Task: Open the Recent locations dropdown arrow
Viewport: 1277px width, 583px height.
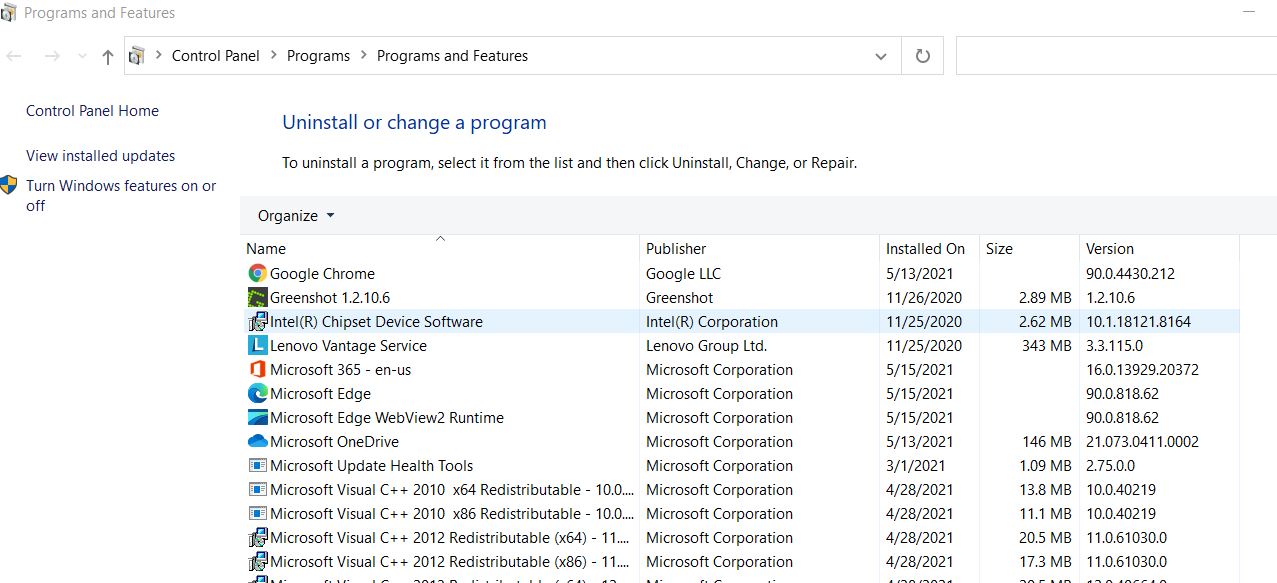Action: (82, 56)
